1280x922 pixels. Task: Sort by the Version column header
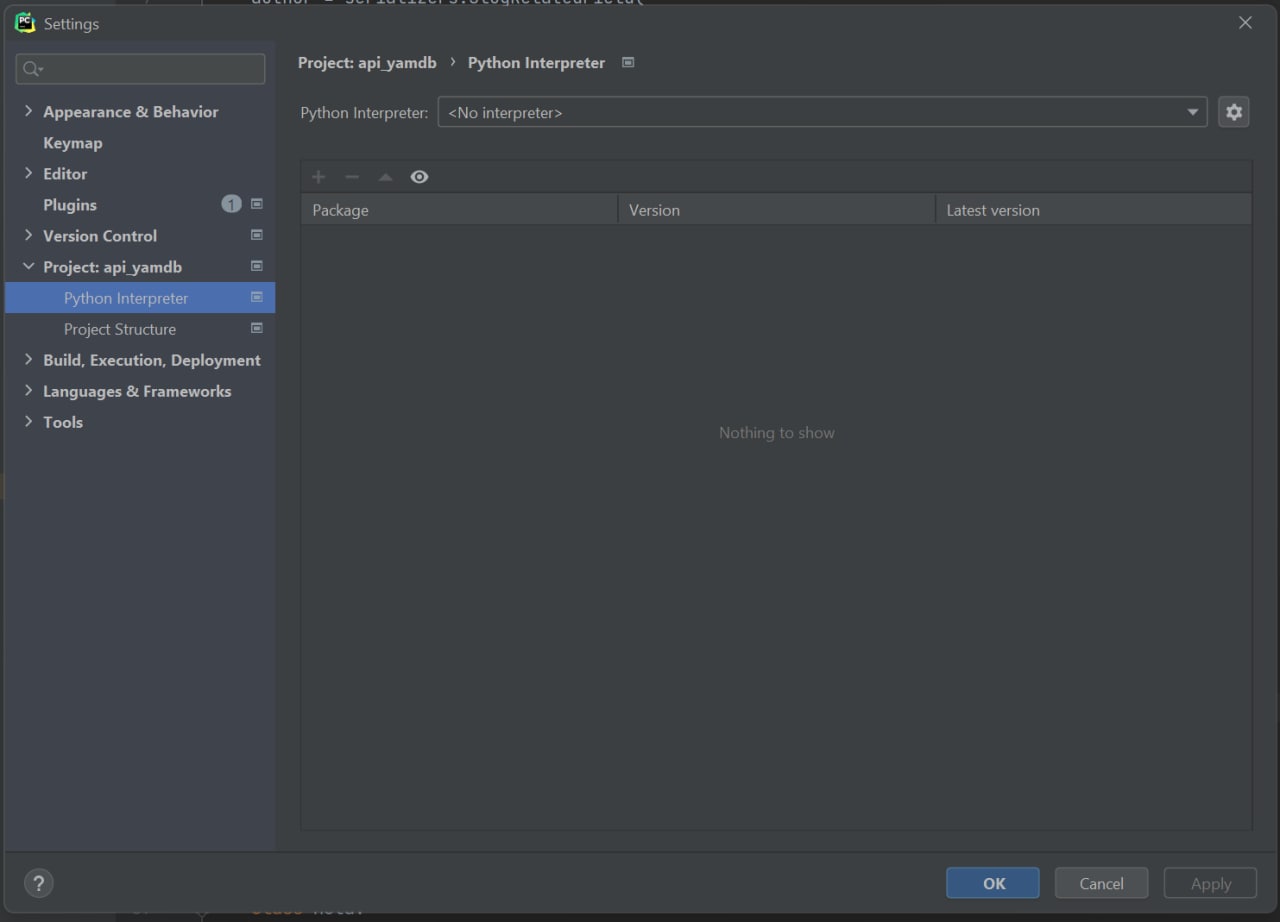click(777, 210)
